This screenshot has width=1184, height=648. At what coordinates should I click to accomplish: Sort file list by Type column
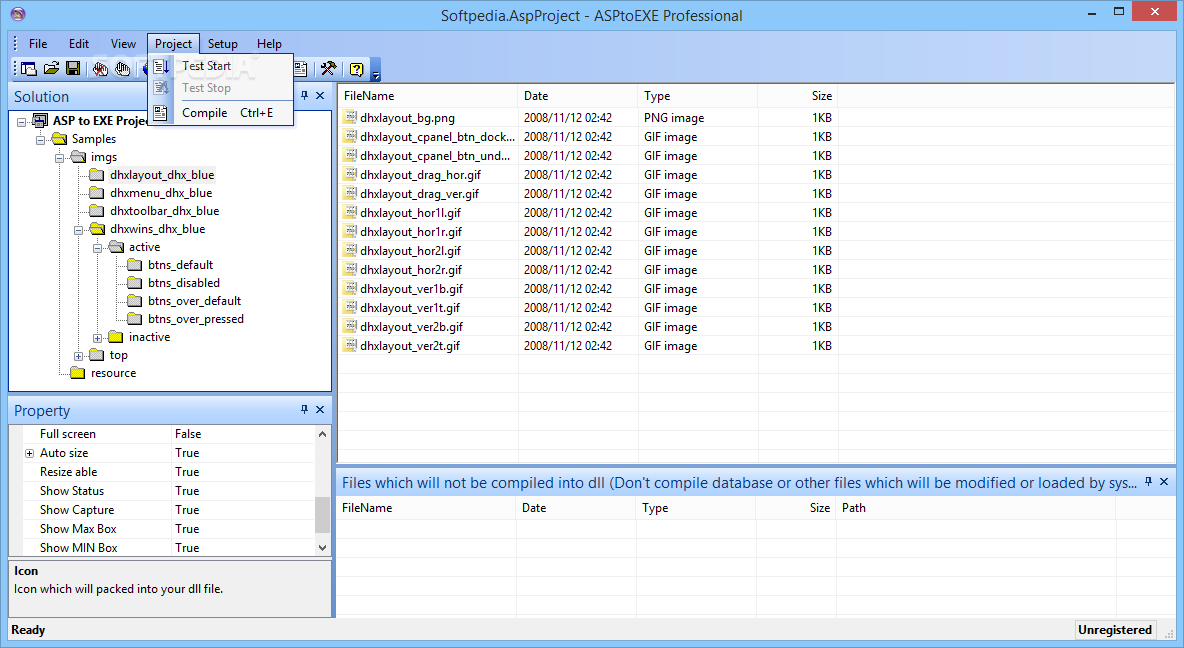point(698,96)
